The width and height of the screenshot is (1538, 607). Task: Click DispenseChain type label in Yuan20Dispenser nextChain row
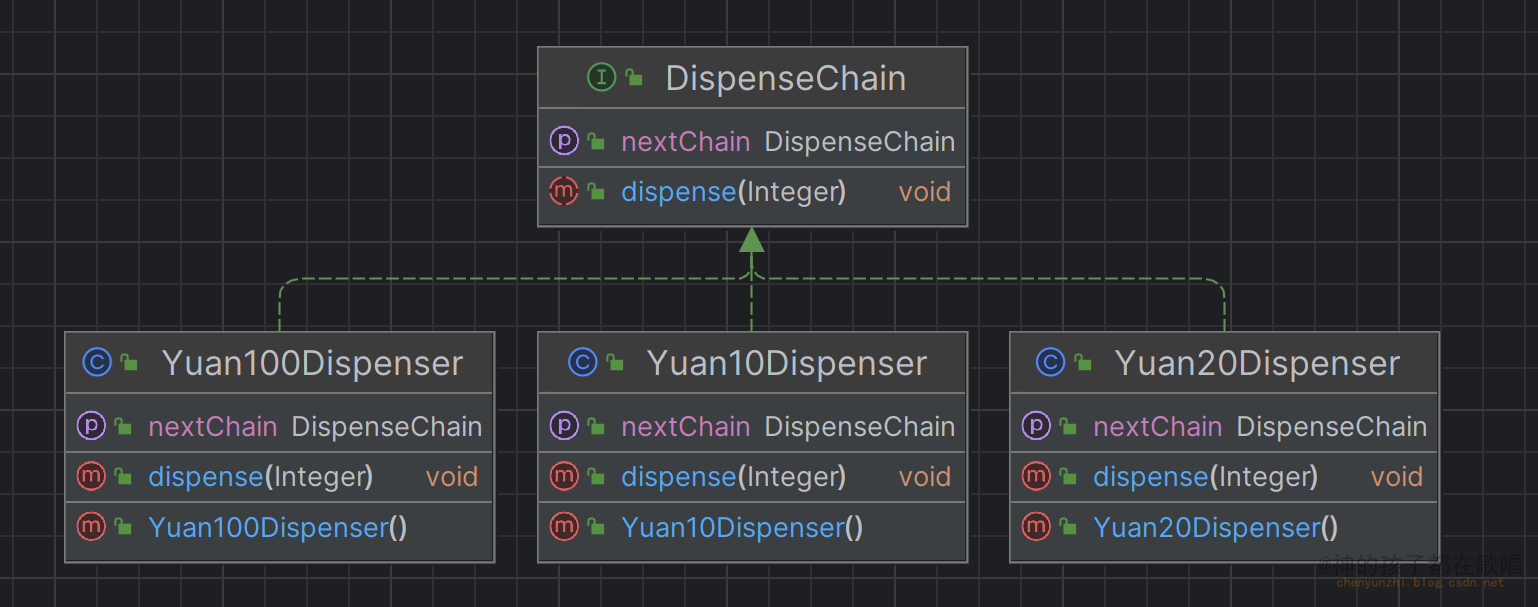[1332, 427]
